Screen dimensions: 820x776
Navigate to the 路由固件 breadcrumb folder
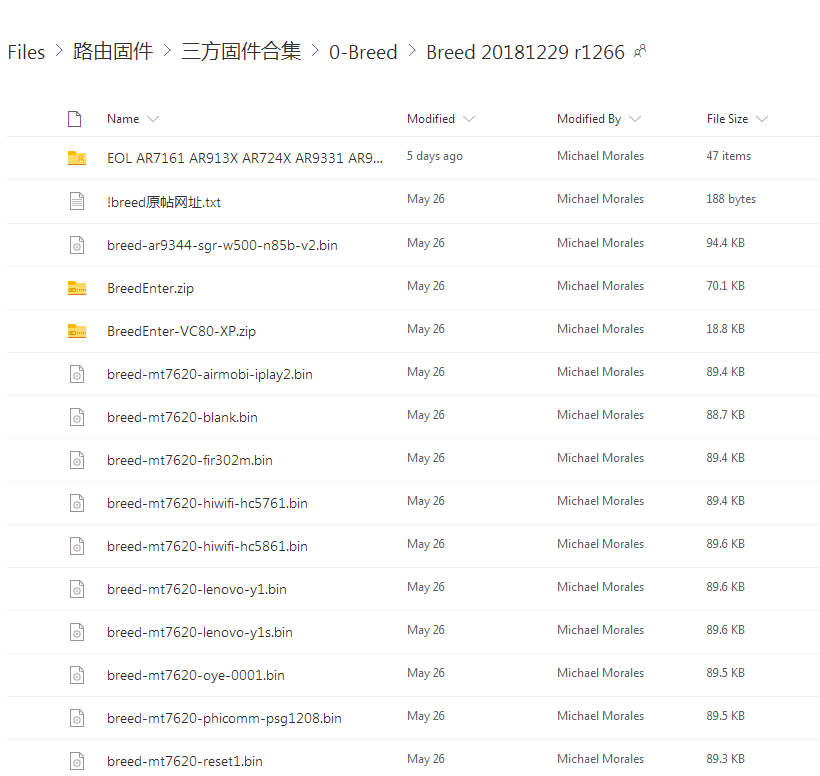(x=113, y=51)
